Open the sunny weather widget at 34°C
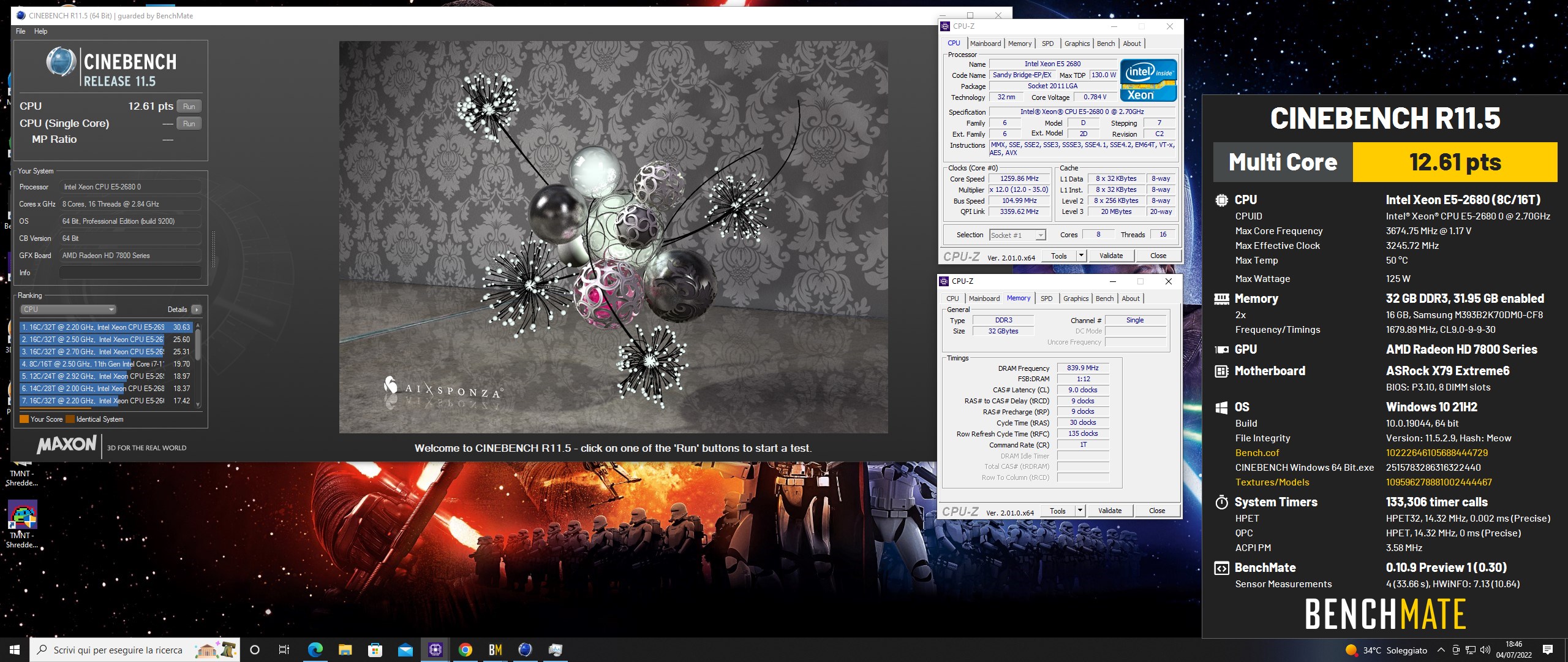The width and height of the screenshot is (1568, 662). click(1386, 650)
